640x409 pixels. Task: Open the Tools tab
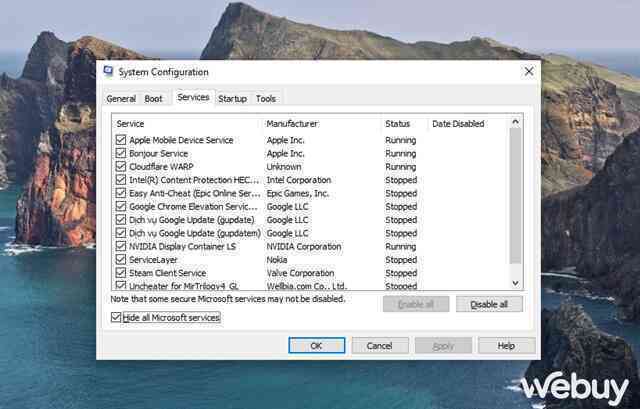pyautogui.click(x=266, y=99)
